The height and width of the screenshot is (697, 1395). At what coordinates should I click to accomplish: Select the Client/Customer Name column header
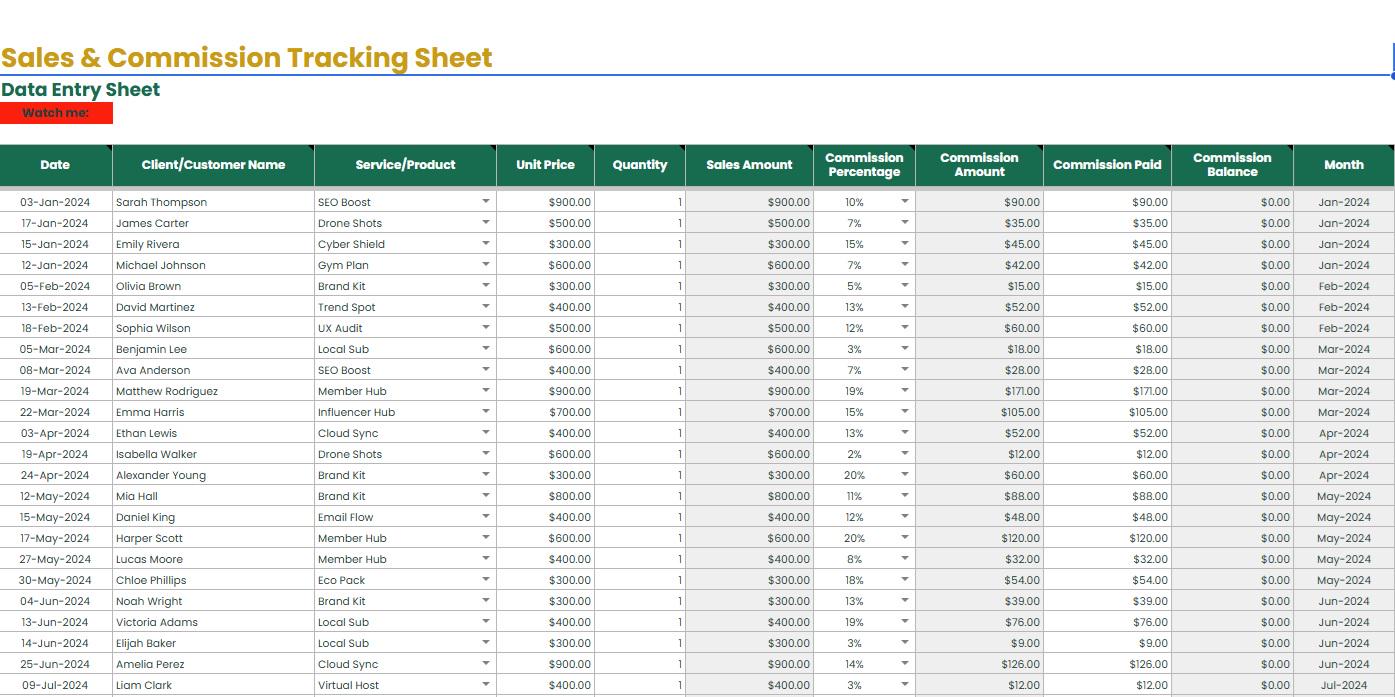(213, 165)
